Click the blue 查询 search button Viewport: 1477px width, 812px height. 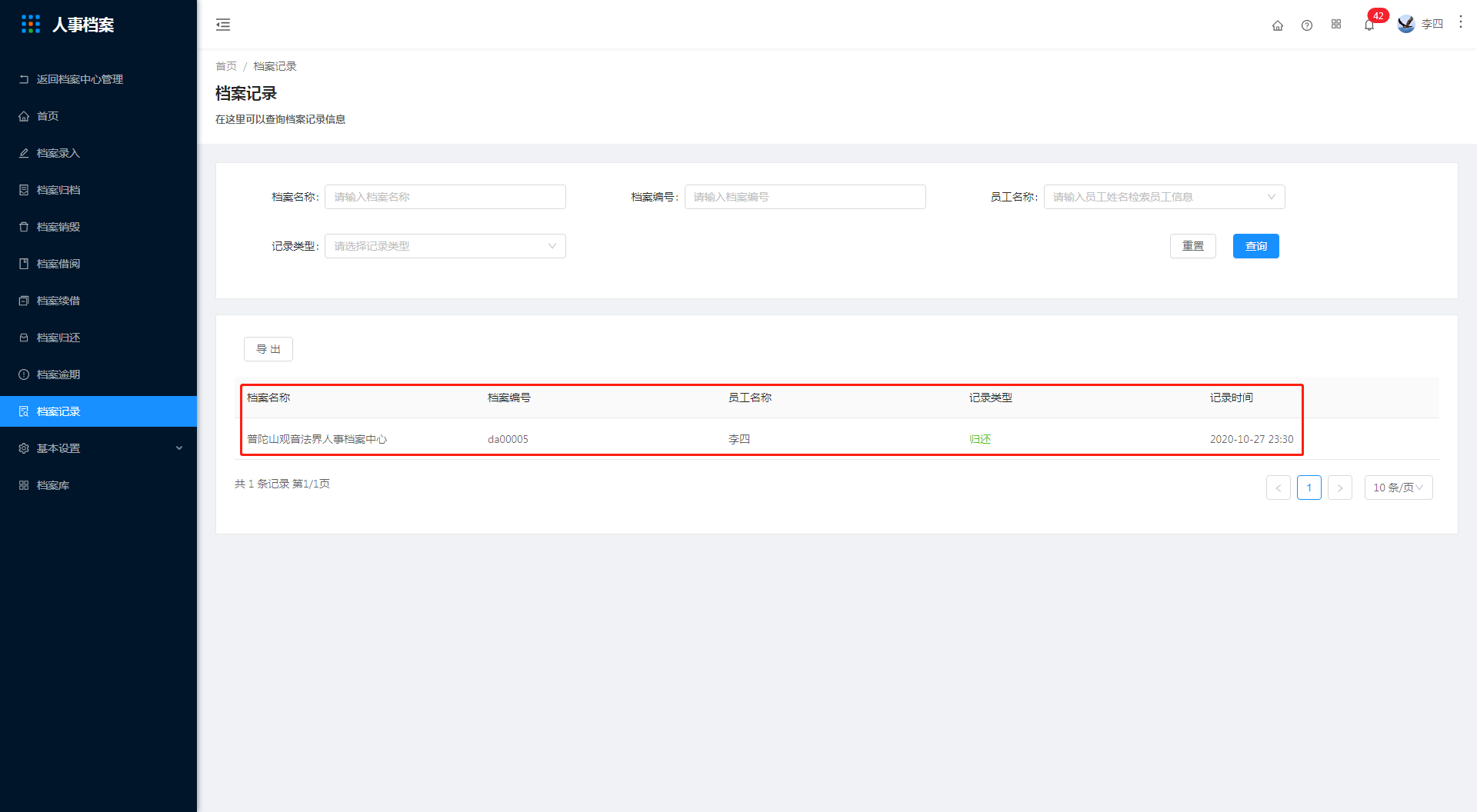coord(1256,246)
